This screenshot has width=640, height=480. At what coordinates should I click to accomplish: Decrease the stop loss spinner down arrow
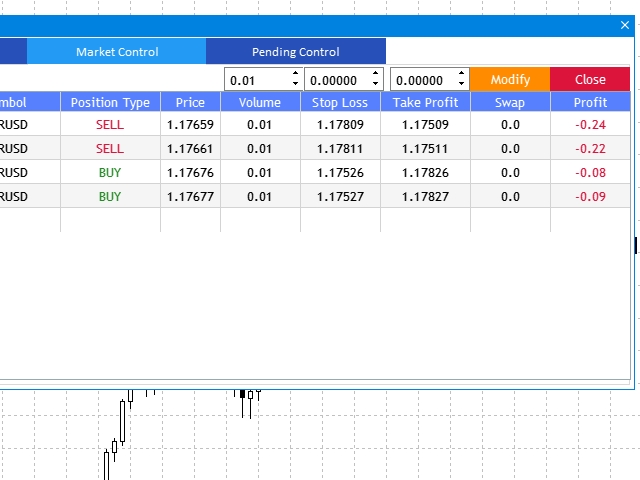pos(375,84)
